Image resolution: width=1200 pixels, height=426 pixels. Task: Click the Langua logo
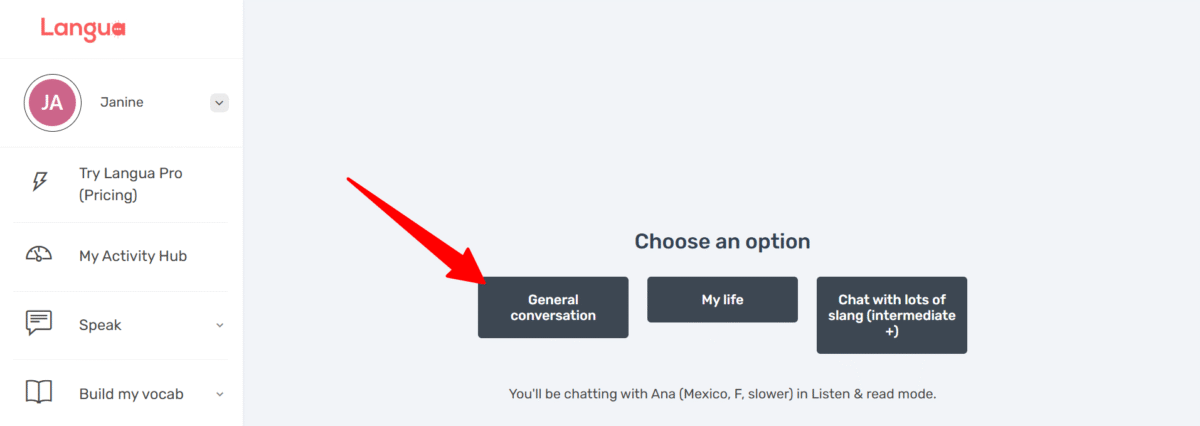click(83, 30)
